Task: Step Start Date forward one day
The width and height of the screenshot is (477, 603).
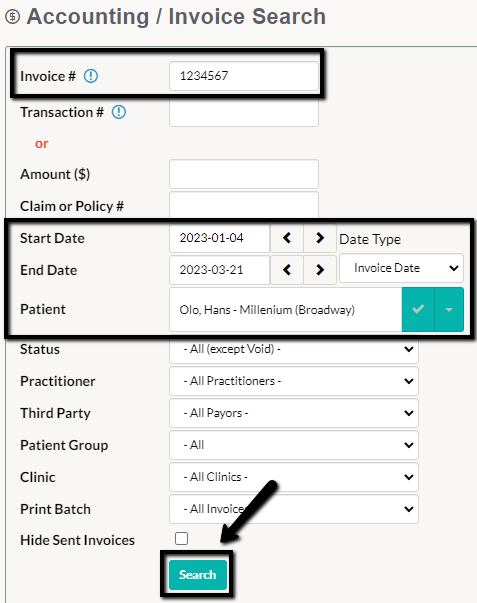Action: pyautogui.click(x=320, y=238)
